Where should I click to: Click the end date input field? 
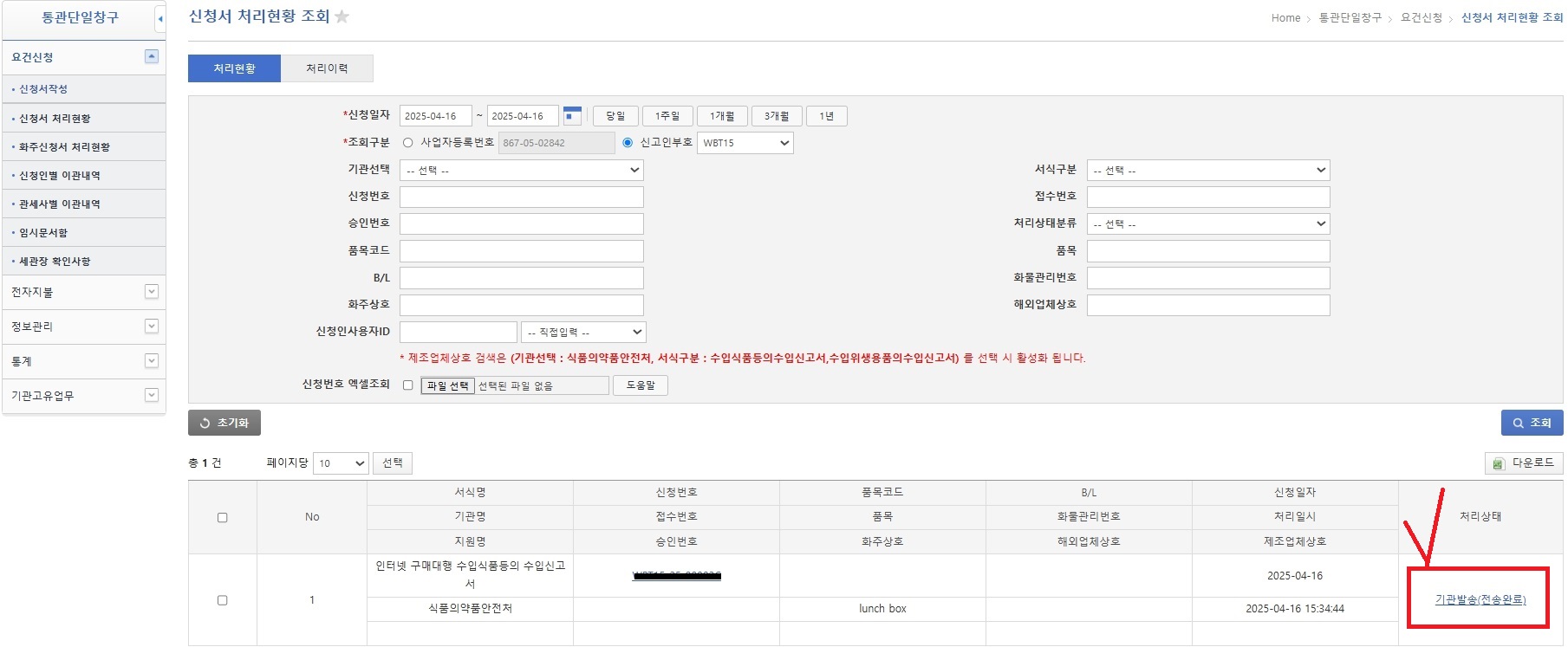[x=523, y=116]
